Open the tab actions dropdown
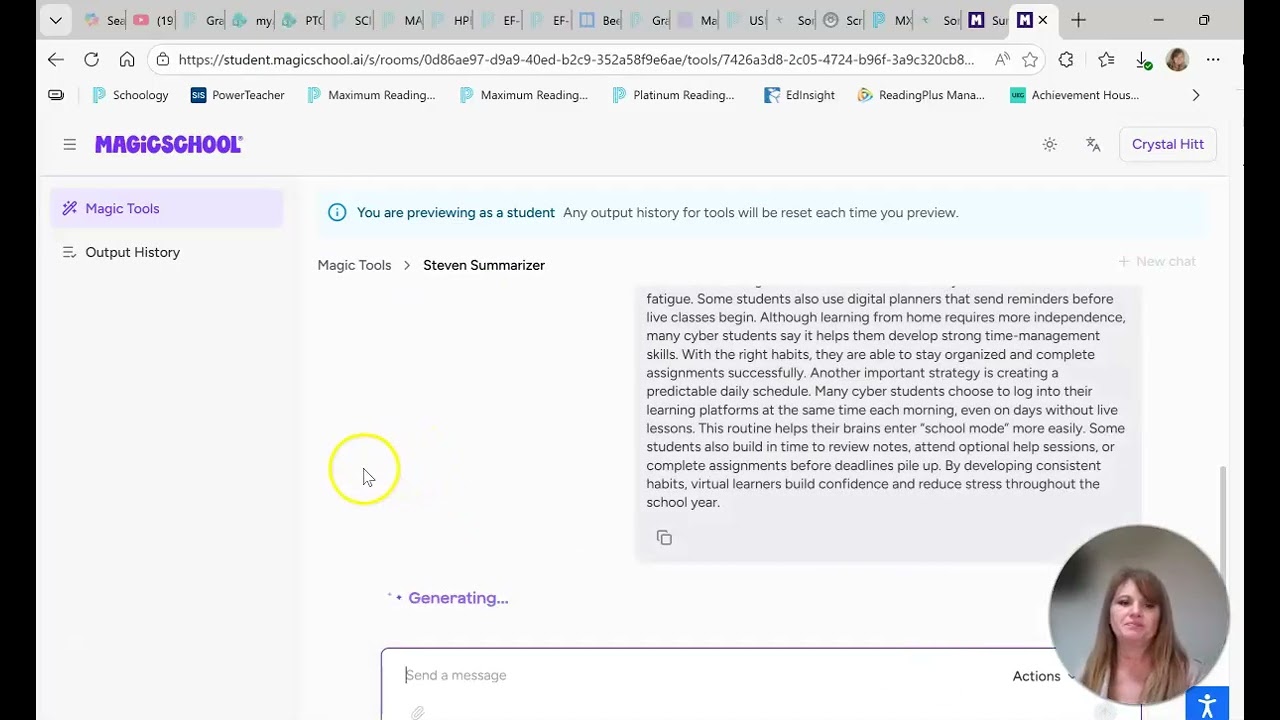This screenshot has height=720, width=1280. (x=56, y=20)
